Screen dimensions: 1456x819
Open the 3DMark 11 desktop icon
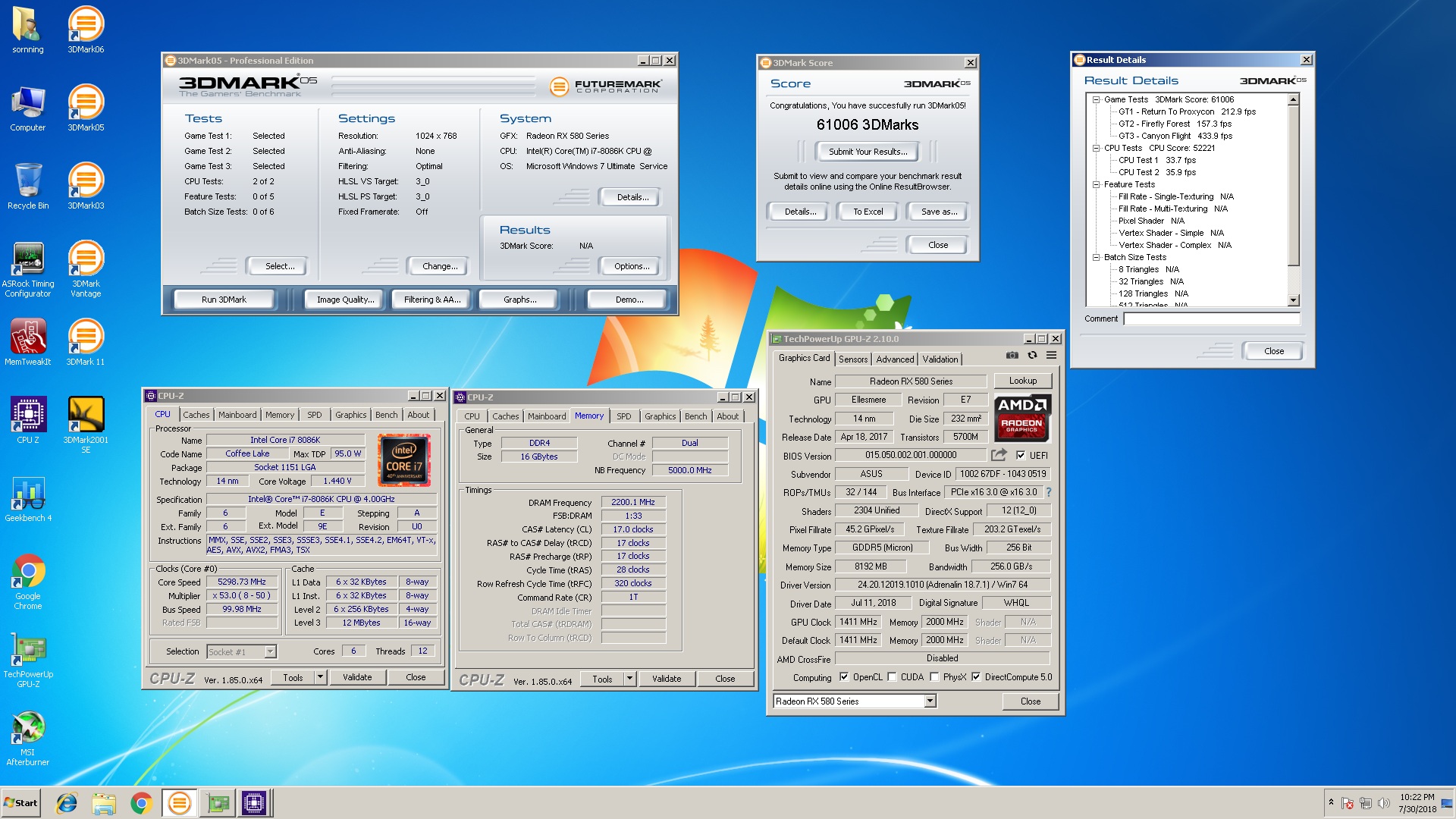coord(86,343)
